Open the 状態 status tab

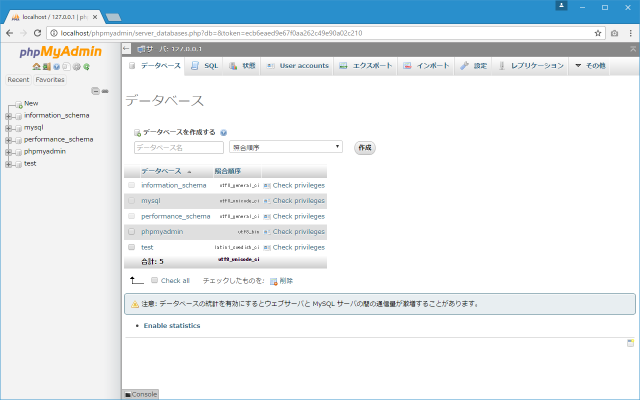[242, 66]
